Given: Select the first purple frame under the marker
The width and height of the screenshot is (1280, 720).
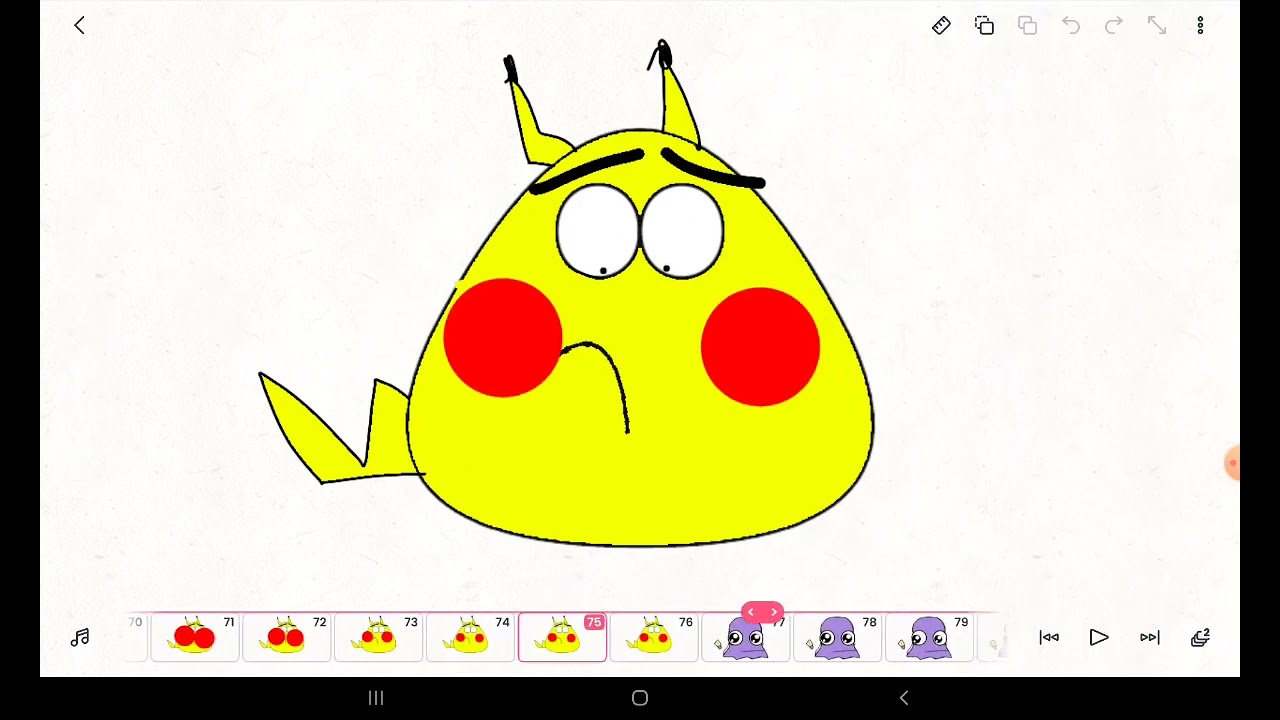Looking at the screenshot, I should click(x=745, y=638).
